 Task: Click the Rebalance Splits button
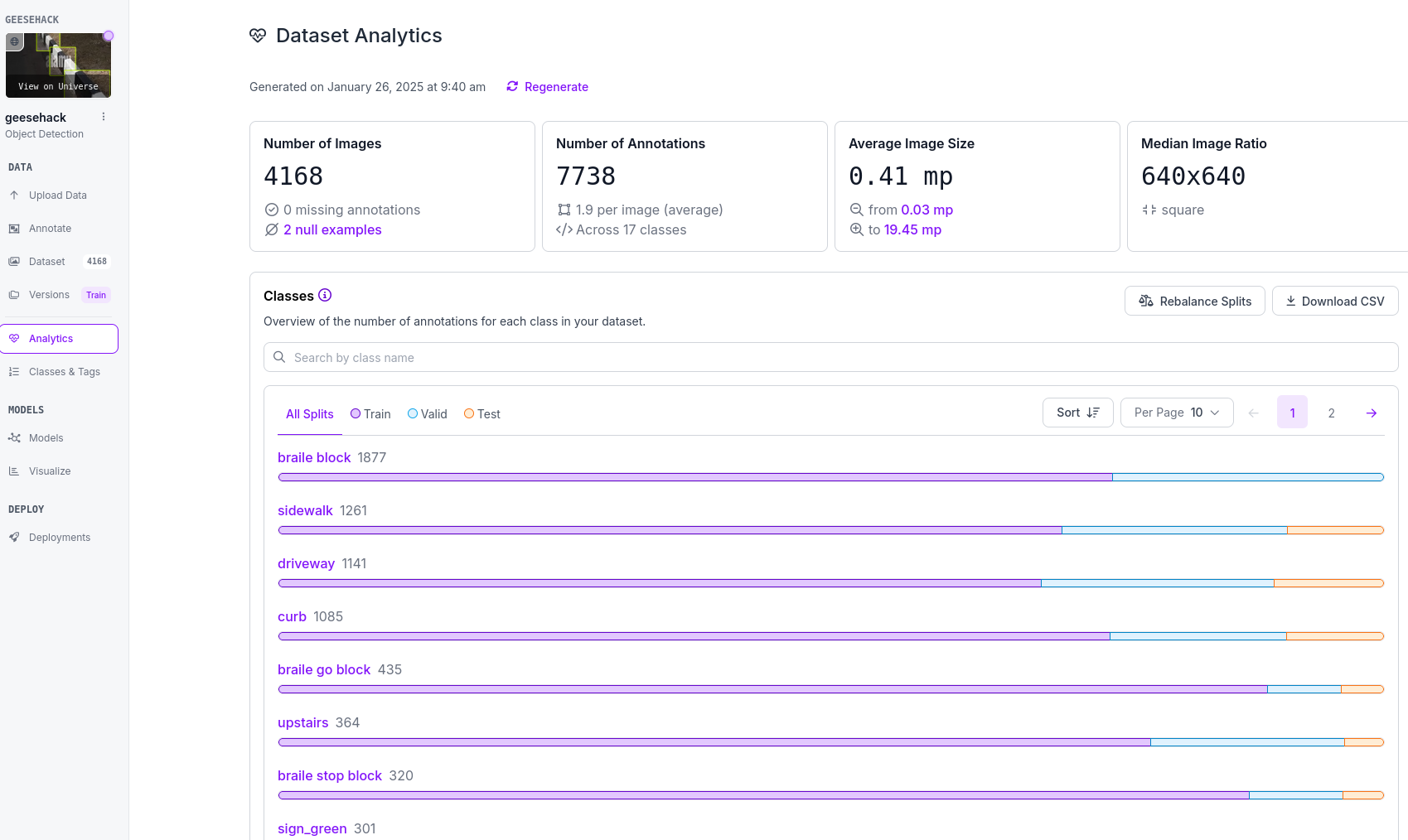point(1195,301)
